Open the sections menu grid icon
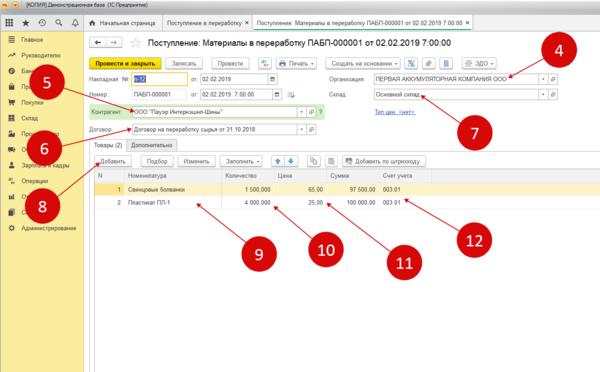Image resolution: width=600 pixels, height=372 pixels. pyautogui.click(x=9, y=23)
